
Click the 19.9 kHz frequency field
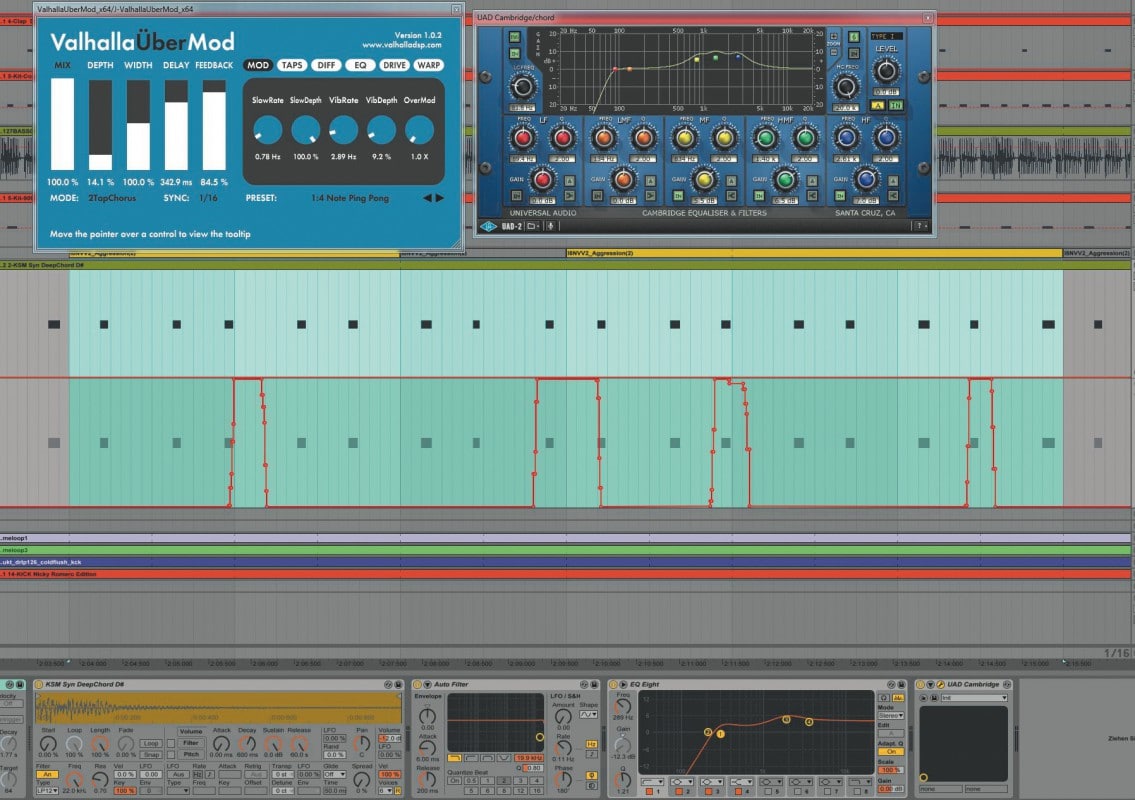529,758
